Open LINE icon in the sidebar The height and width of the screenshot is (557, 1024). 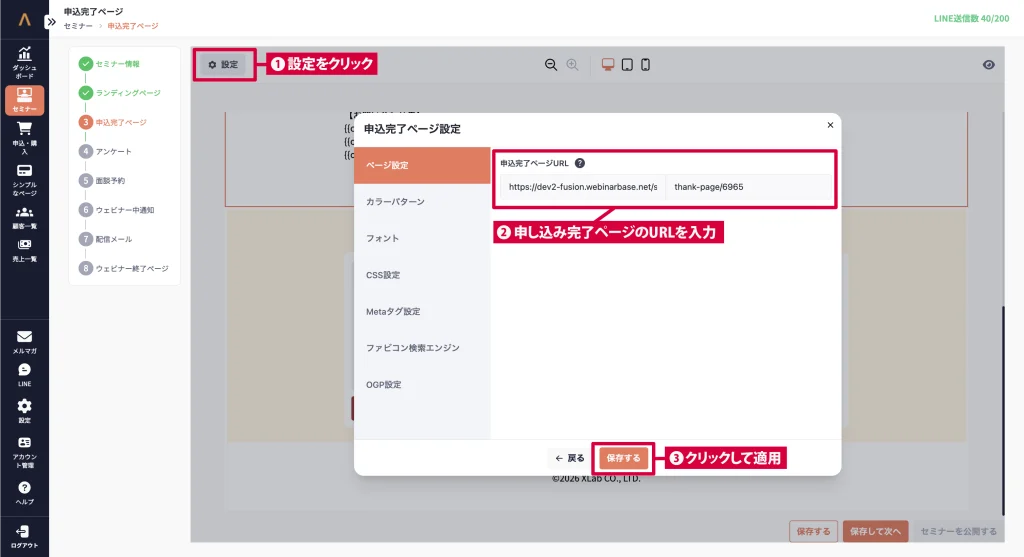[x=24, y=374]
